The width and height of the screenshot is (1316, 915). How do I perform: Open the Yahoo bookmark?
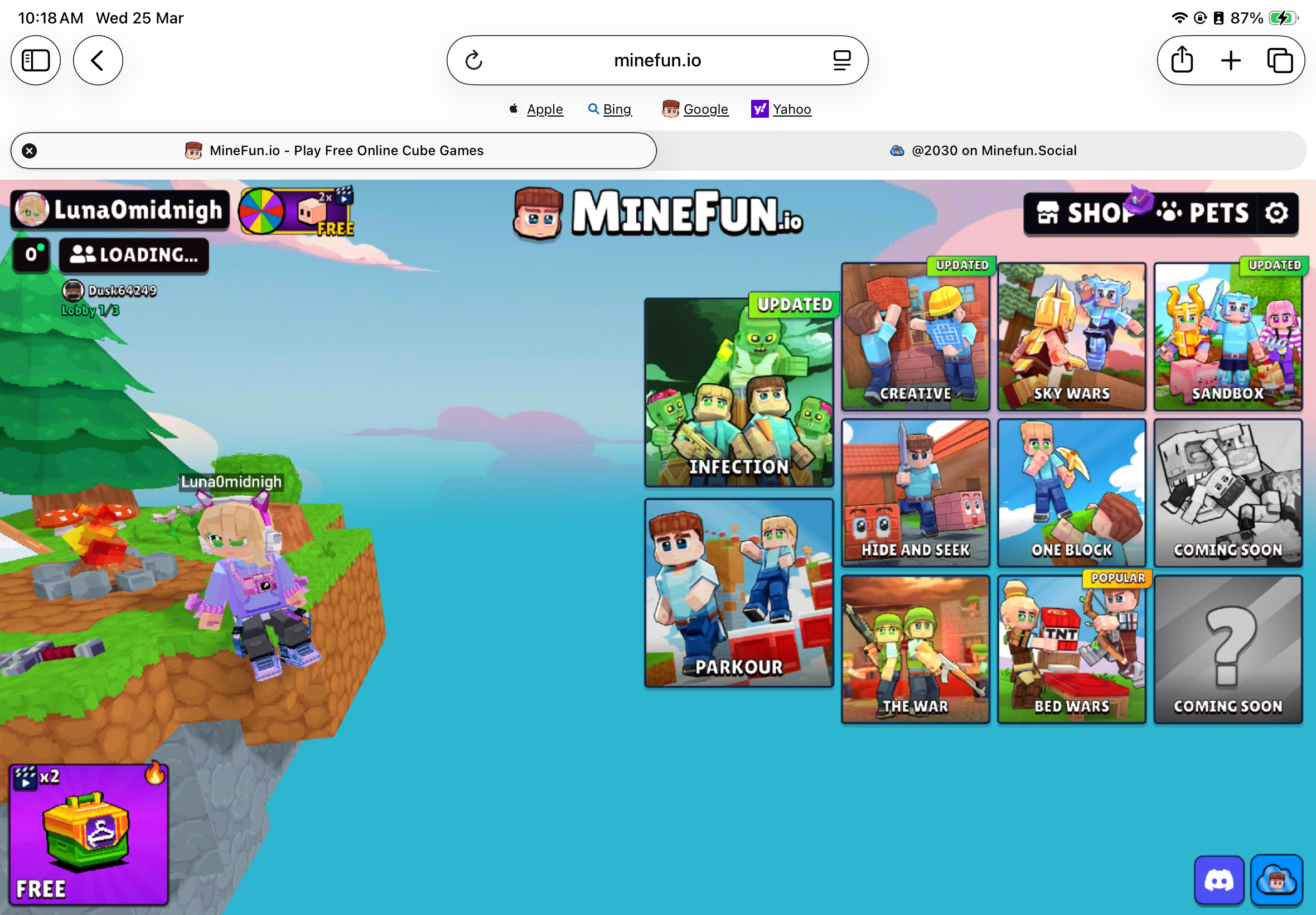click(x=781, y=109)
